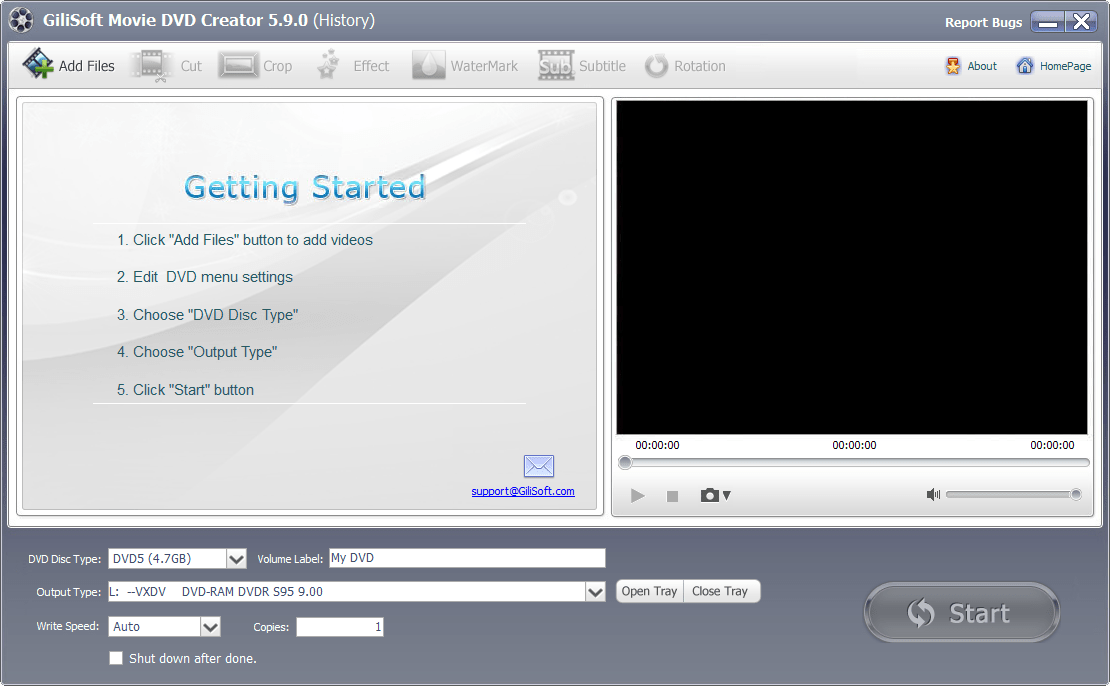Open the About dialog
Screen dimensions: 1110x686
[x=971, y=66]
